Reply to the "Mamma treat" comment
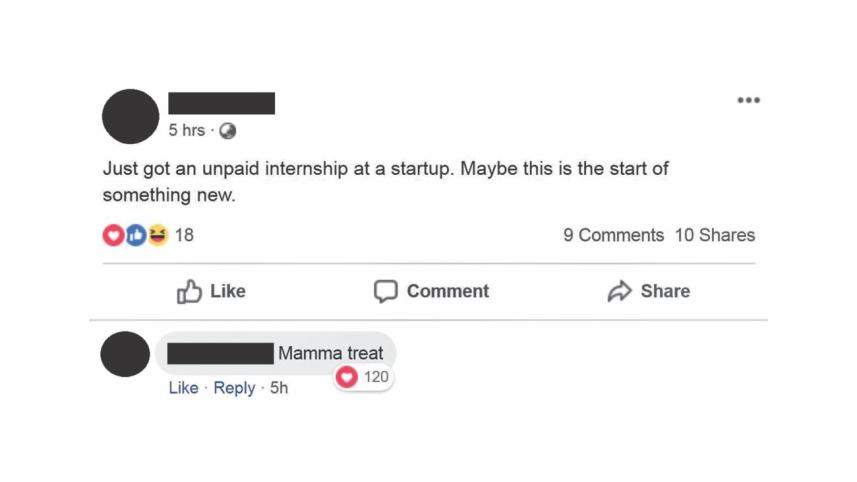857x482 pixels. point(234,388)
